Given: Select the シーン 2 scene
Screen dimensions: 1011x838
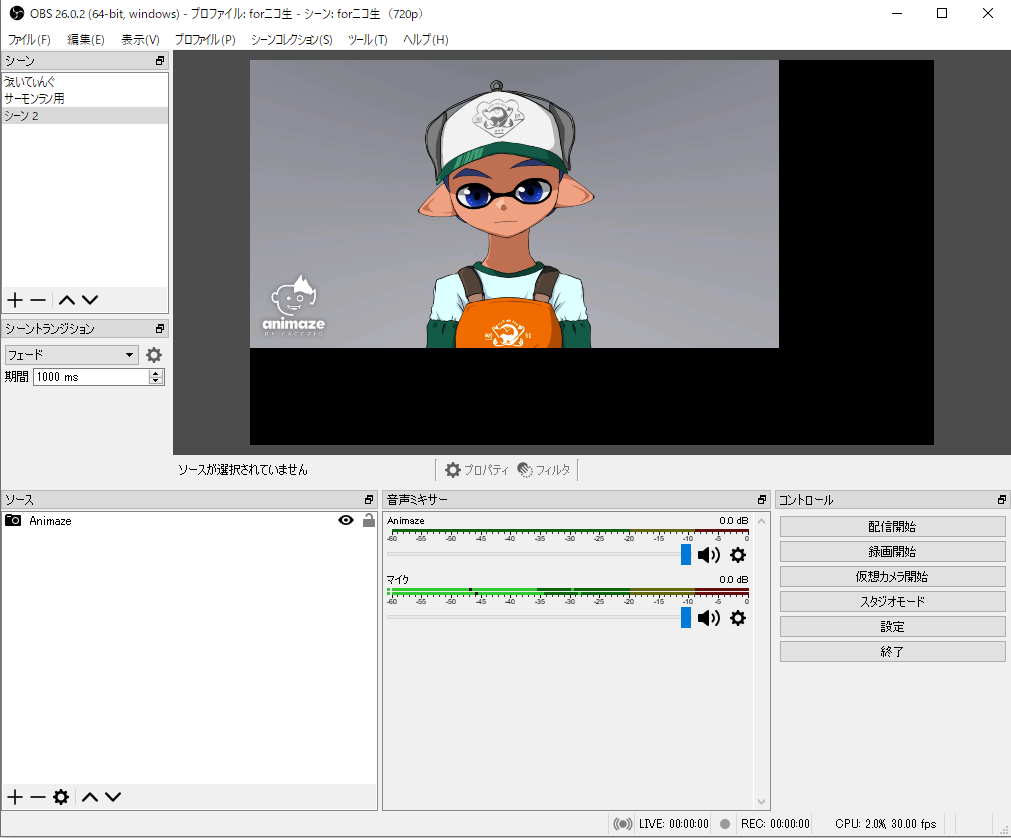Looking at the screenshot, I should tap(84, 115).
